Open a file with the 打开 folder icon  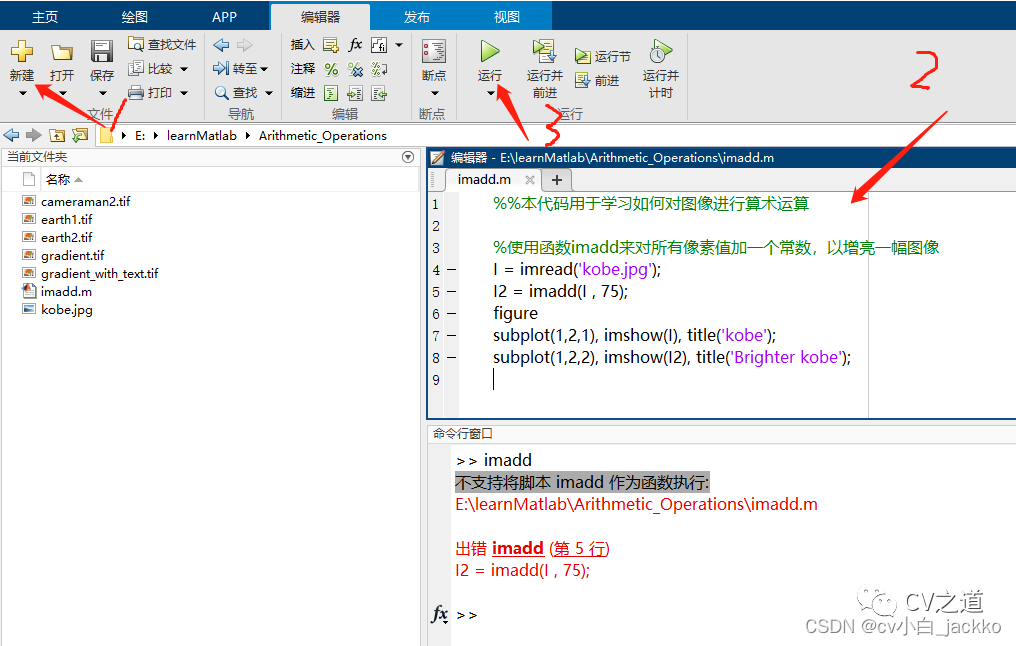61,50
